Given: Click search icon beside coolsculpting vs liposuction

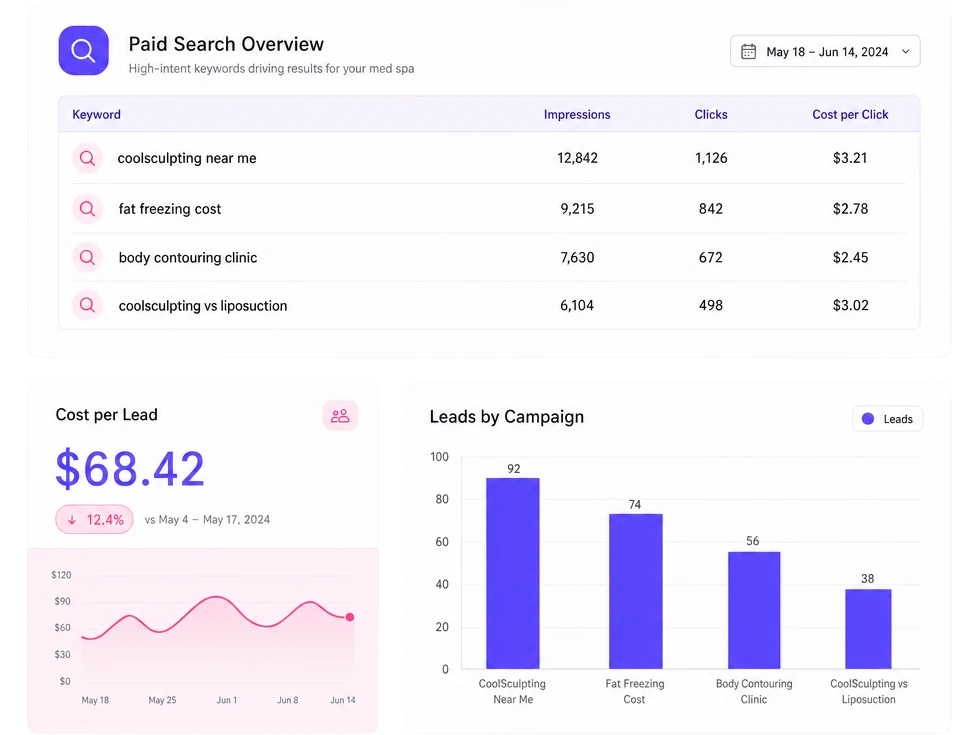Looking at the screenshot, I should click(x=88, y=305).
